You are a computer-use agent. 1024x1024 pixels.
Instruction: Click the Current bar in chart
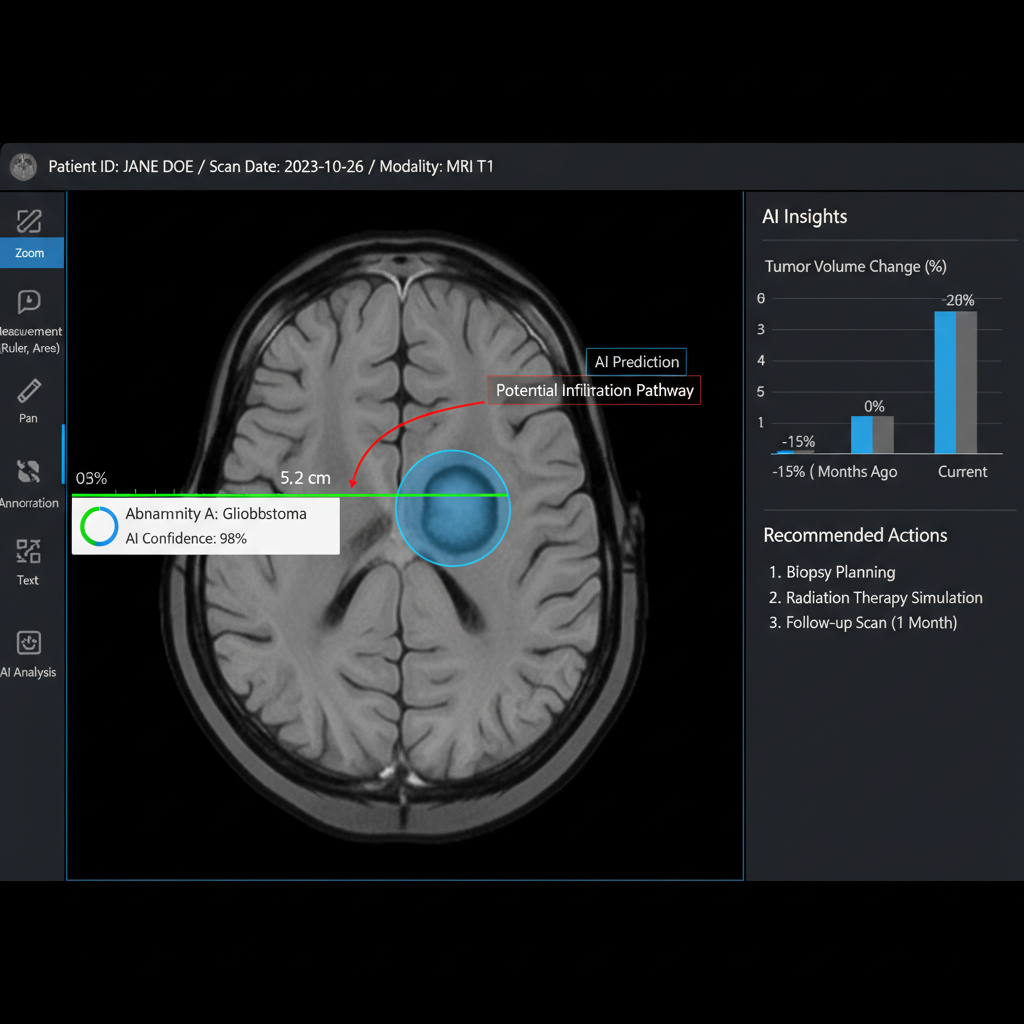[x=955, y=382]
